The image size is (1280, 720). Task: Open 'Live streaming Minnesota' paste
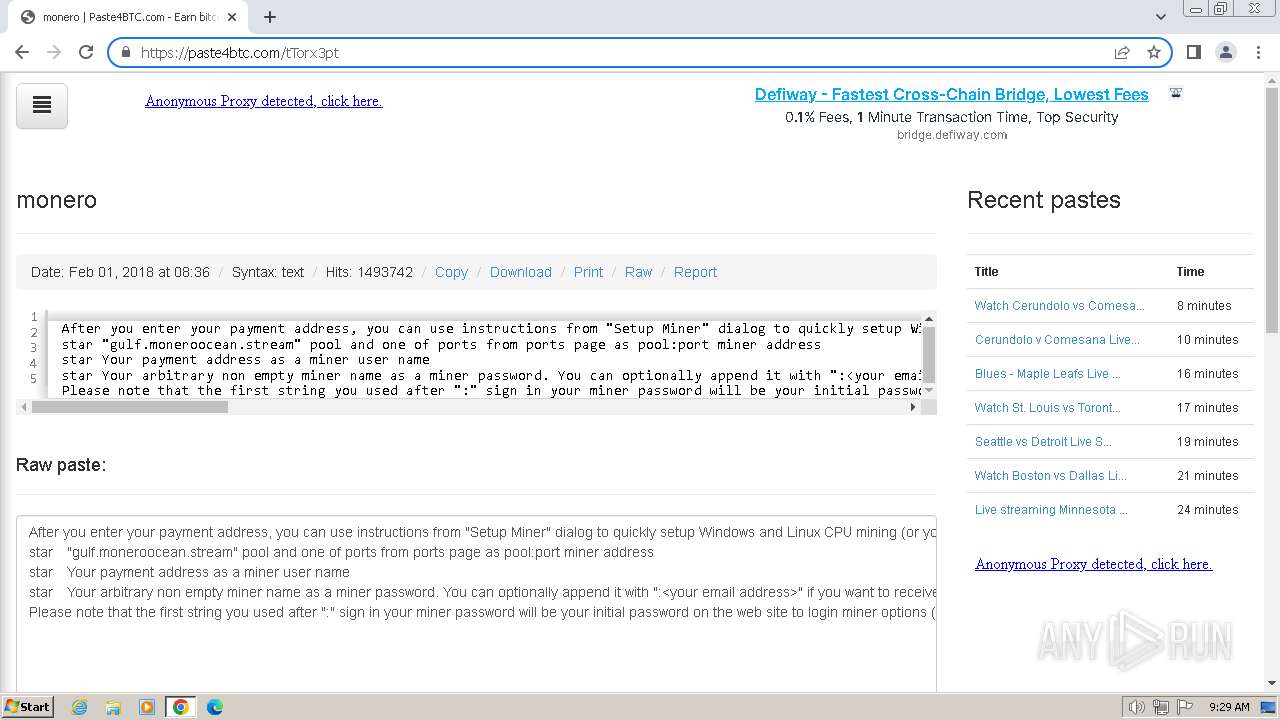click(1051, 510)
